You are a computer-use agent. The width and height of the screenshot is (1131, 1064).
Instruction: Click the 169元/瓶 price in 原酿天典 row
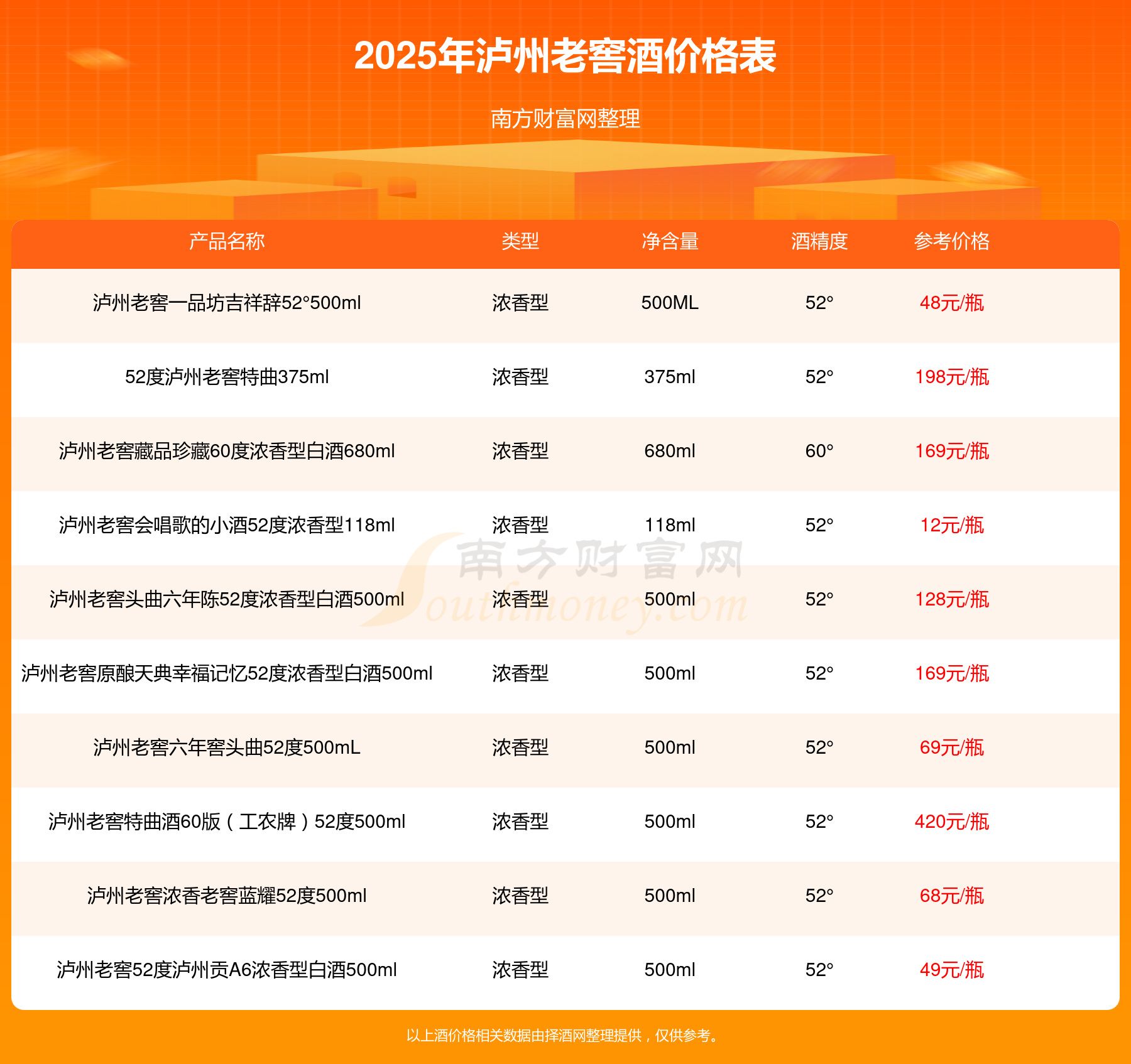point(952,673)
